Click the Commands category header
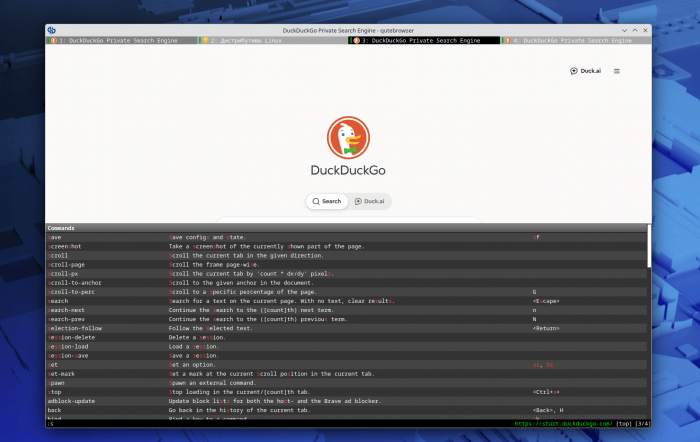700x442 pixels. click(x=347, y=228)
